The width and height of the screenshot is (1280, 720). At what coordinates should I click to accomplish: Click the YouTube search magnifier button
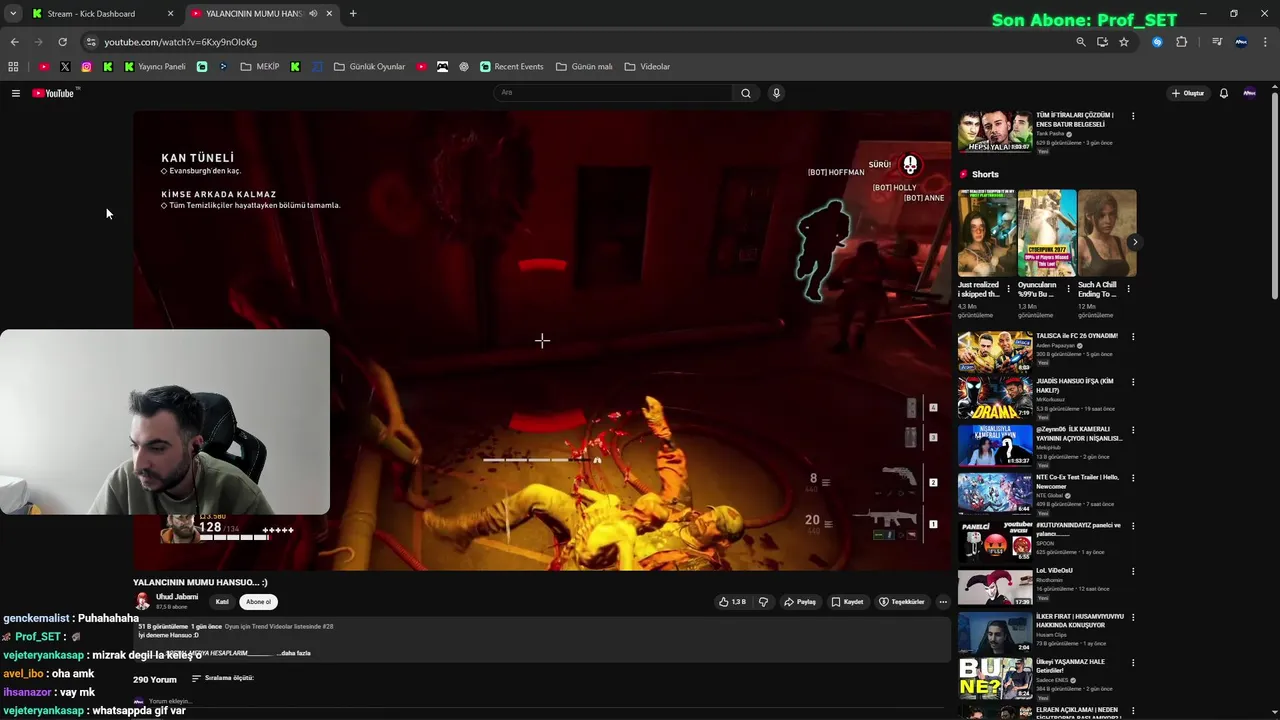coord(745,93)
